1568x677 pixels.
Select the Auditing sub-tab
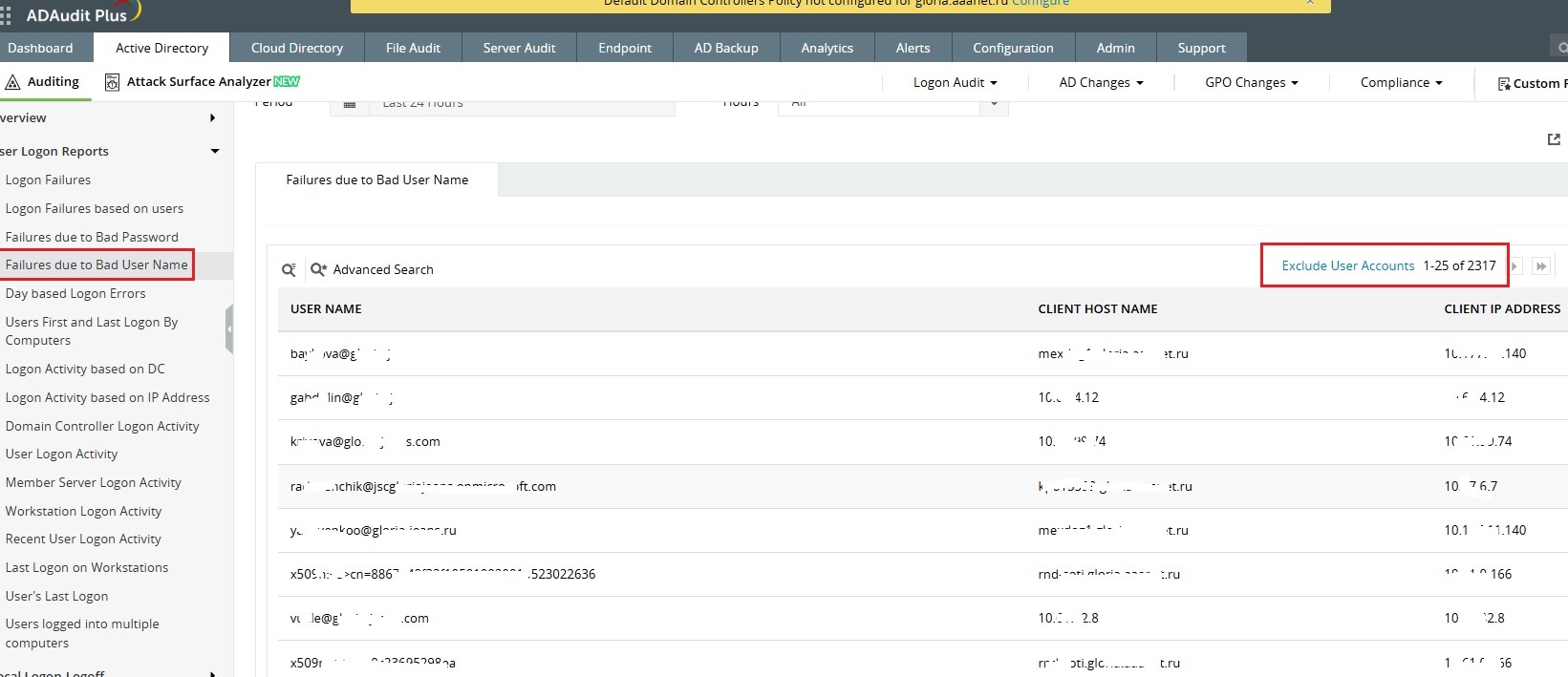pyautogui.click(x=44, y=82)
